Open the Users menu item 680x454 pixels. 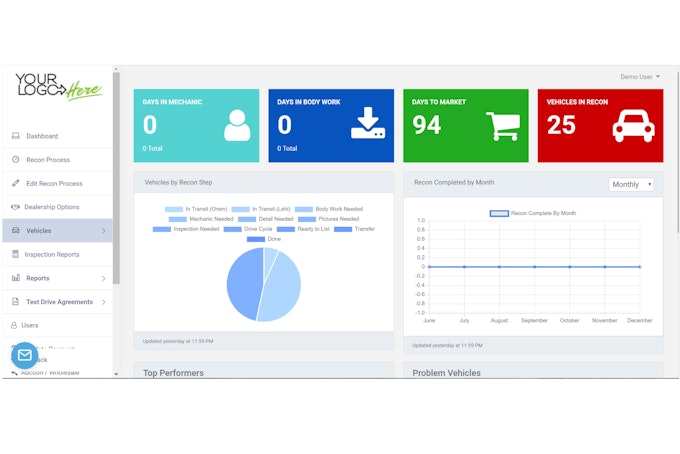pos(30,325)
